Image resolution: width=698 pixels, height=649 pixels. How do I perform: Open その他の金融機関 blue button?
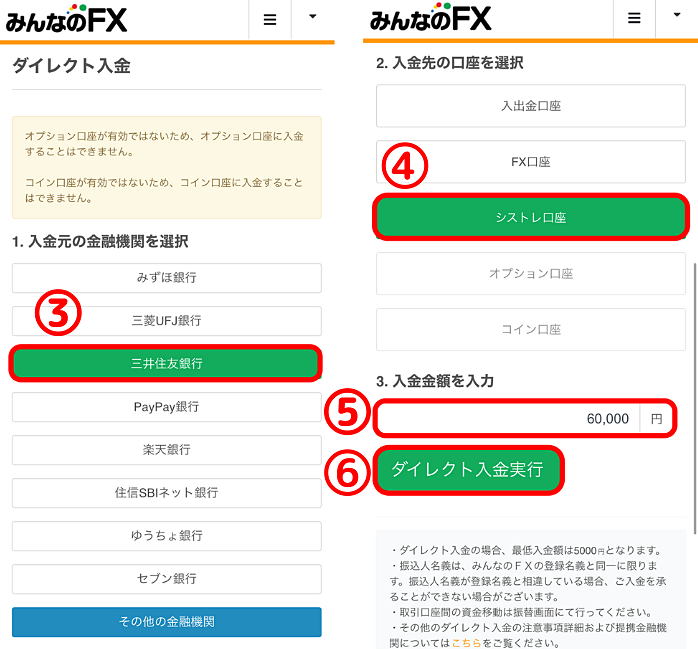[166, 622]
